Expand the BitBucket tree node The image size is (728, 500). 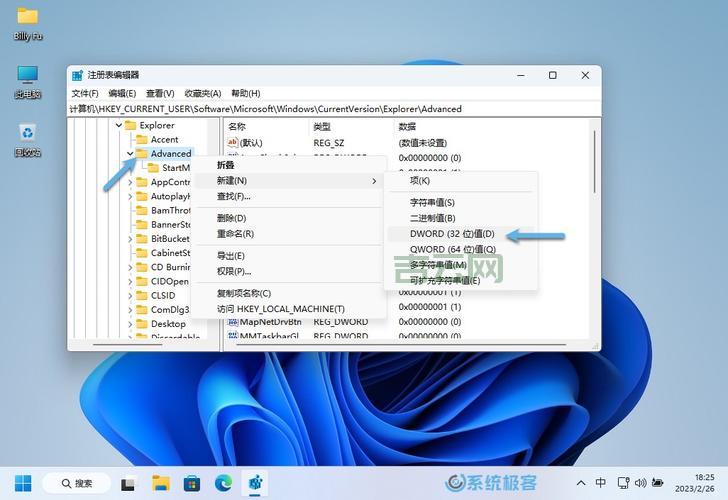click(x=130, y=239)
